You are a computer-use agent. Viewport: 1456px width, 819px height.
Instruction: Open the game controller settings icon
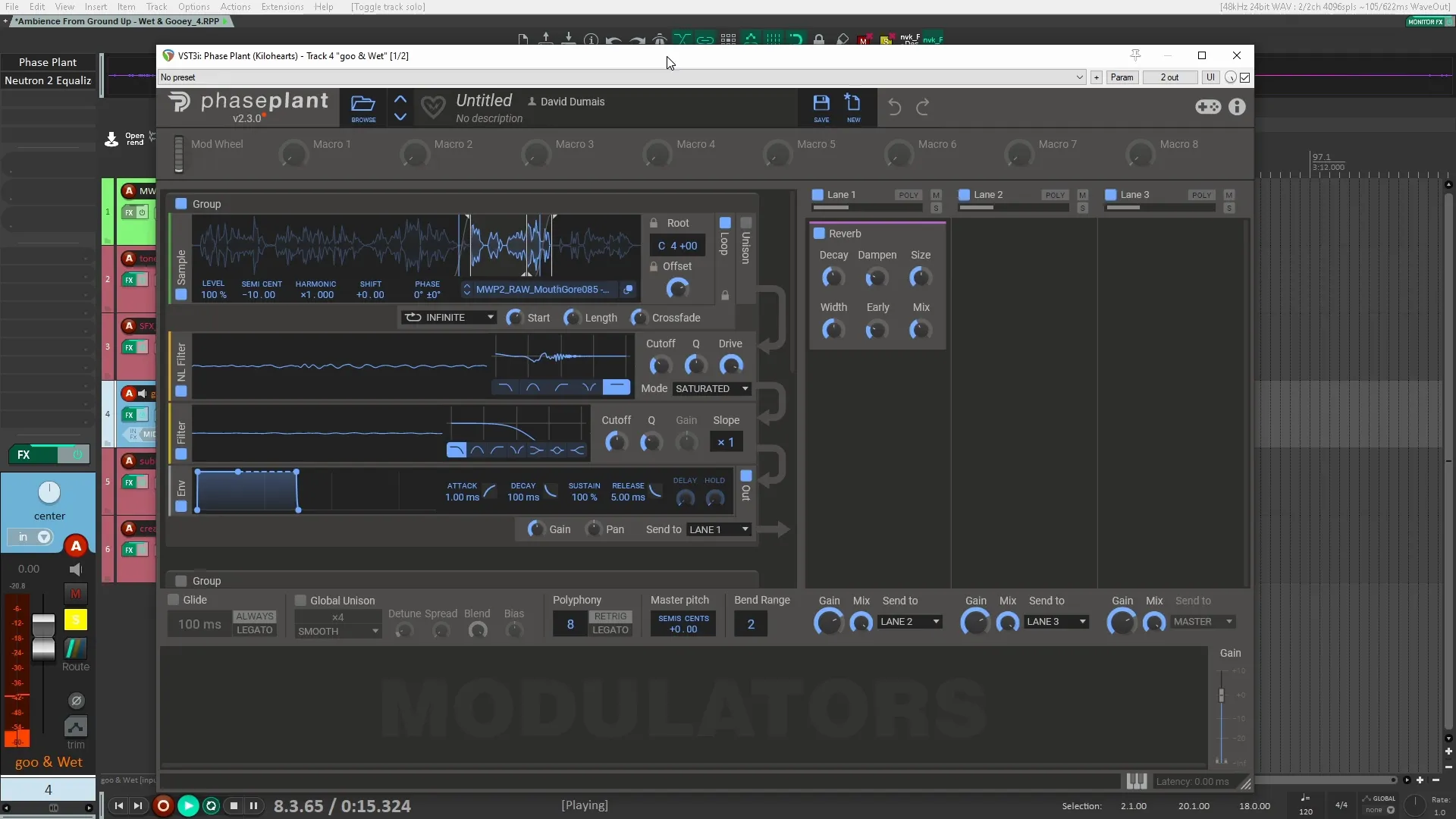[x=1208, y=107]
